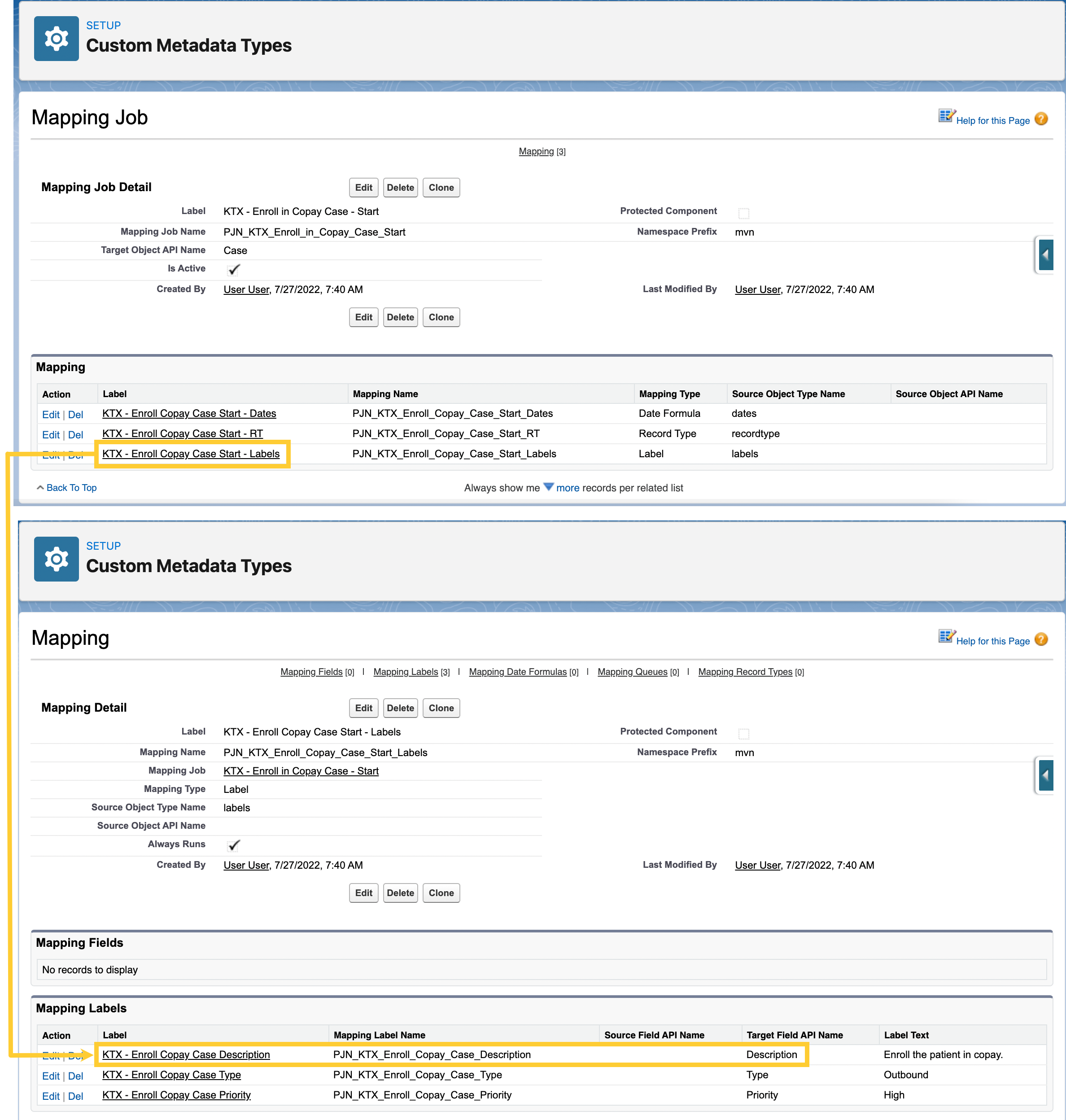1066x1120 pixels.
Task: Click the more records per list link
Action: 568,488
